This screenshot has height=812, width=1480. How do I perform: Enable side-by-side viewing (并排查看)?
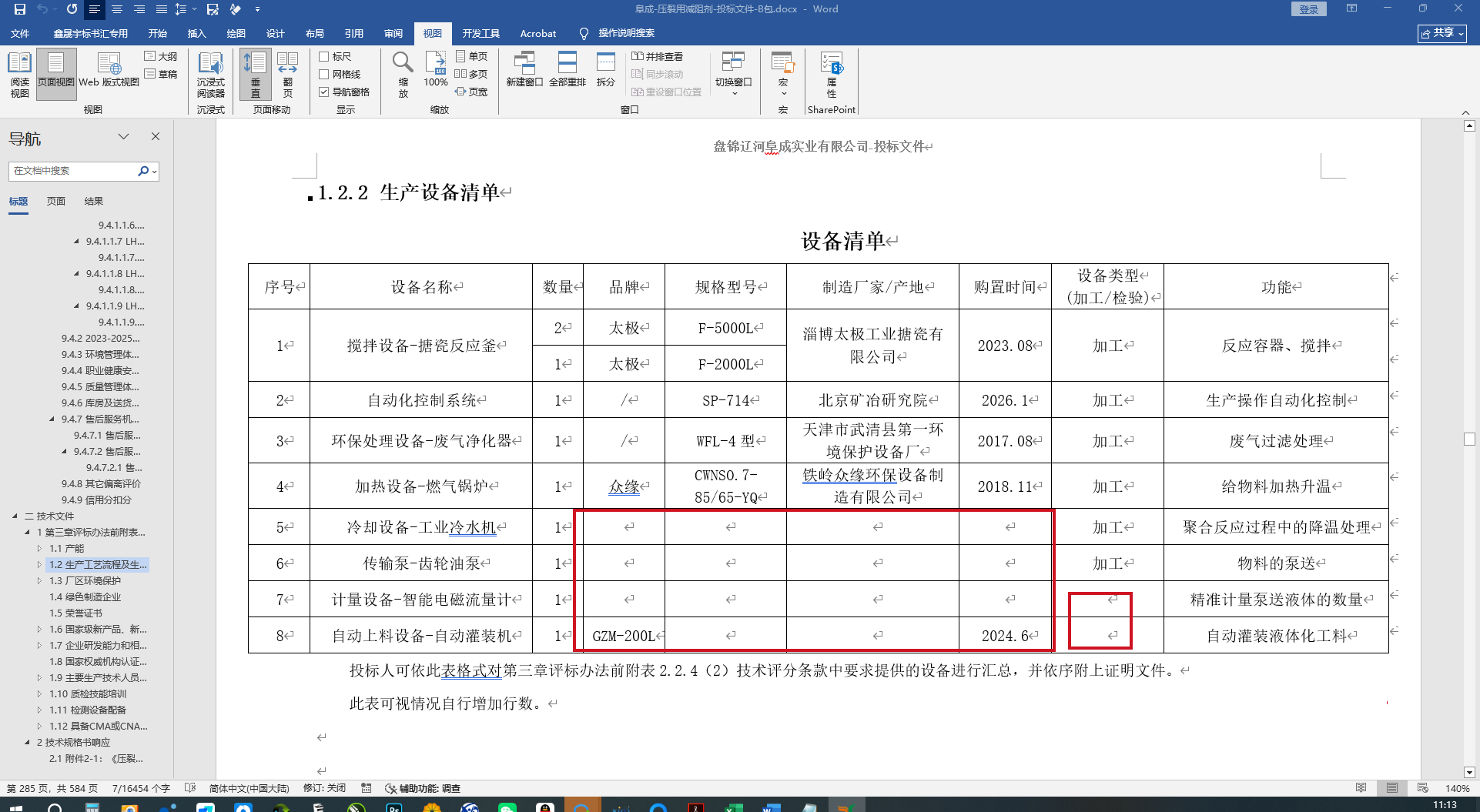click(x=658, y=56)
